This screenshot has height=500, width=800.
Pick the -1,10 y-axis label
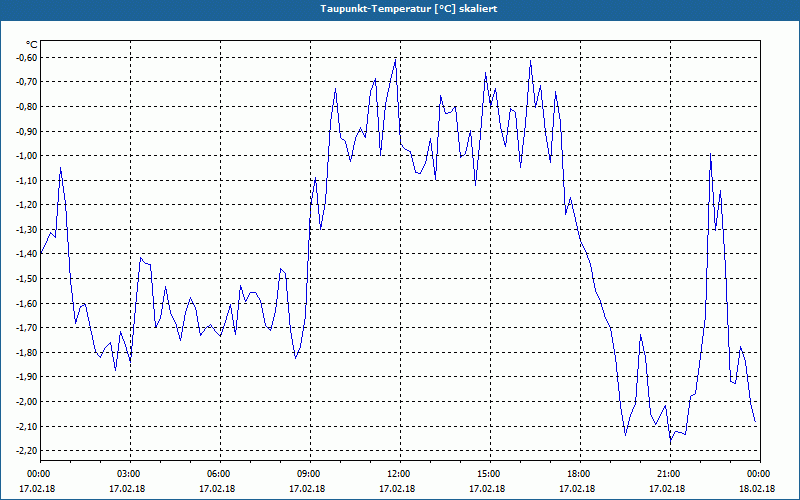coord(26,181)
